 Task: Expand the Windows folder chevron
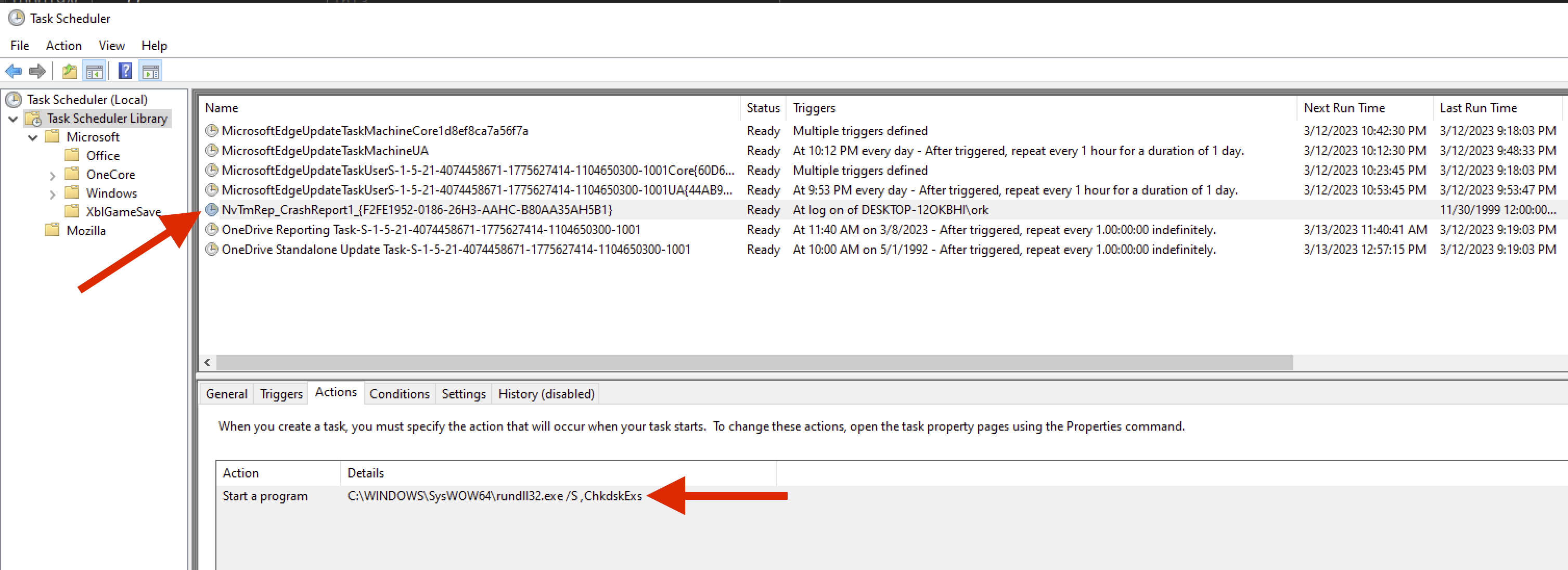(x=53, y=194)
